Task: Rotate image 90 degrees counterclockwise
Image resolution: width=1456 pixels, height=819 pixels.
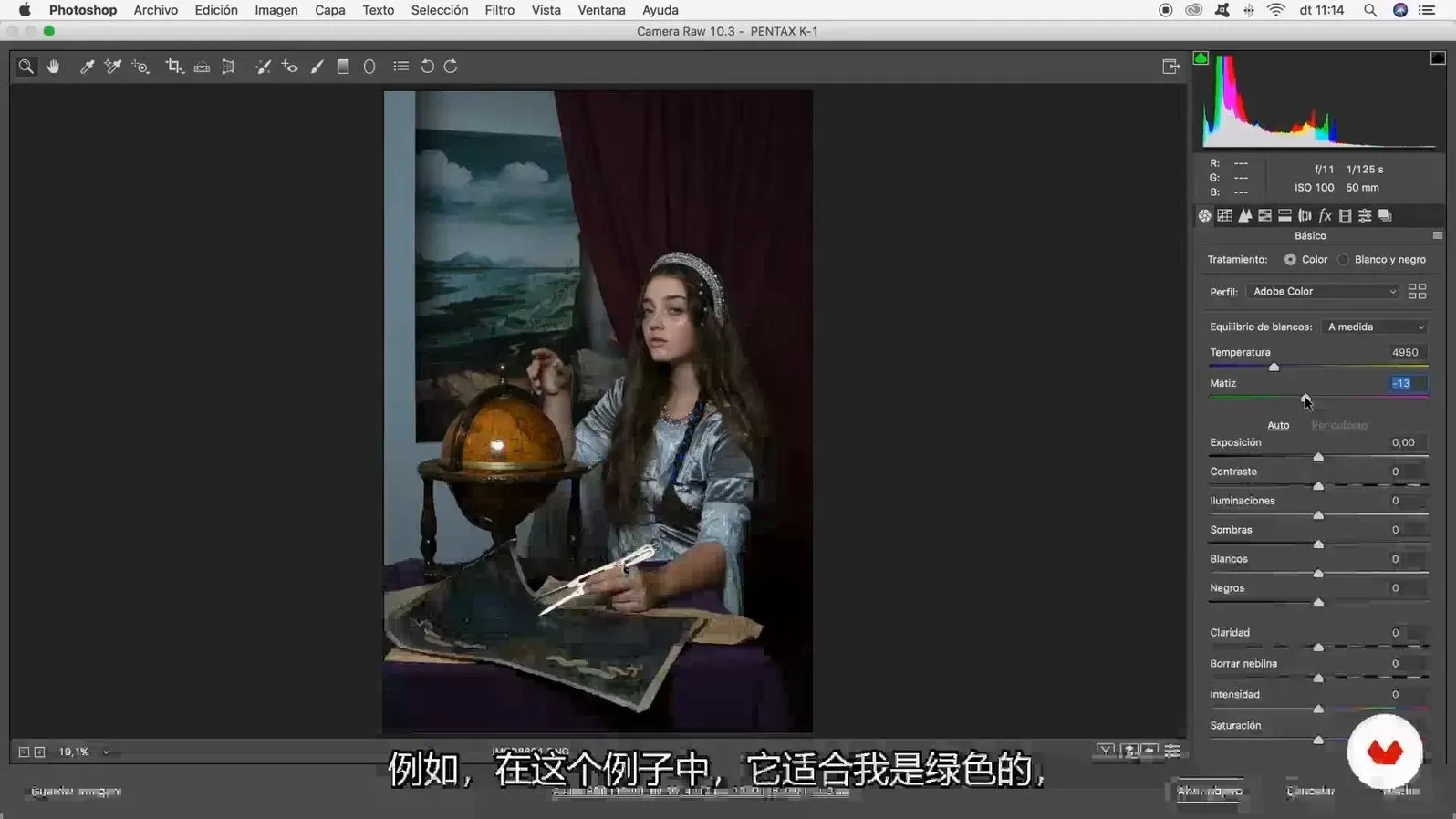Action: click(x=427, y=67)
